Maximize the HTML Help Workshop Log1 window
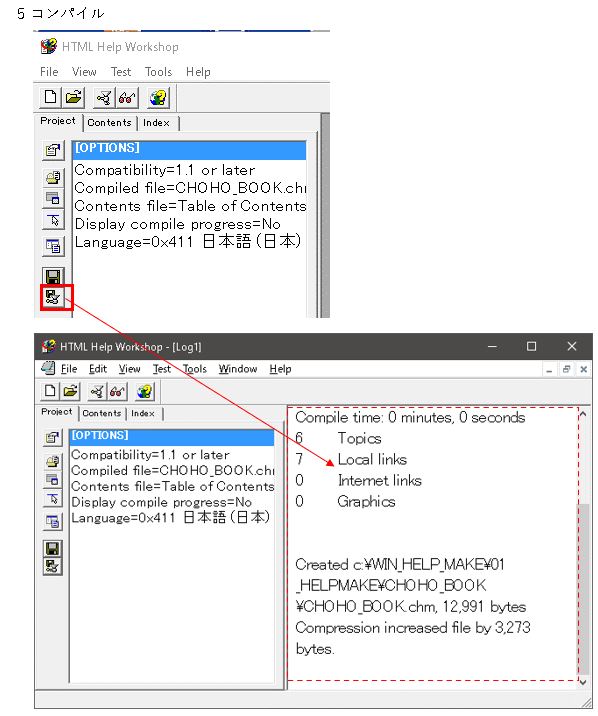 (x=531, y=346)
